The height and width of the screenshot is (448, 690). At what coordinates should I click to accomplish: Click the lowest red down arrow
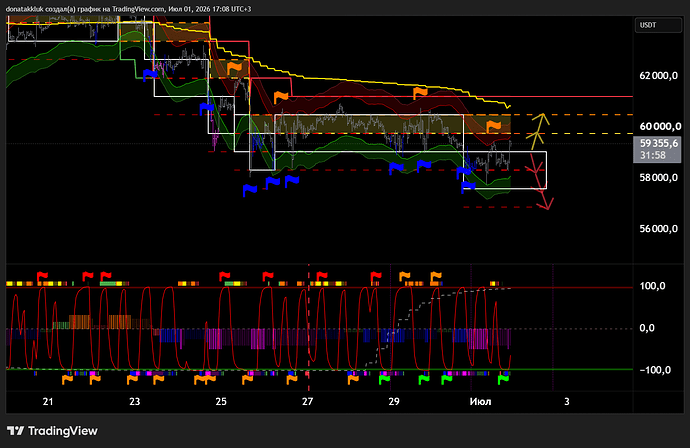tap(545, 202)
